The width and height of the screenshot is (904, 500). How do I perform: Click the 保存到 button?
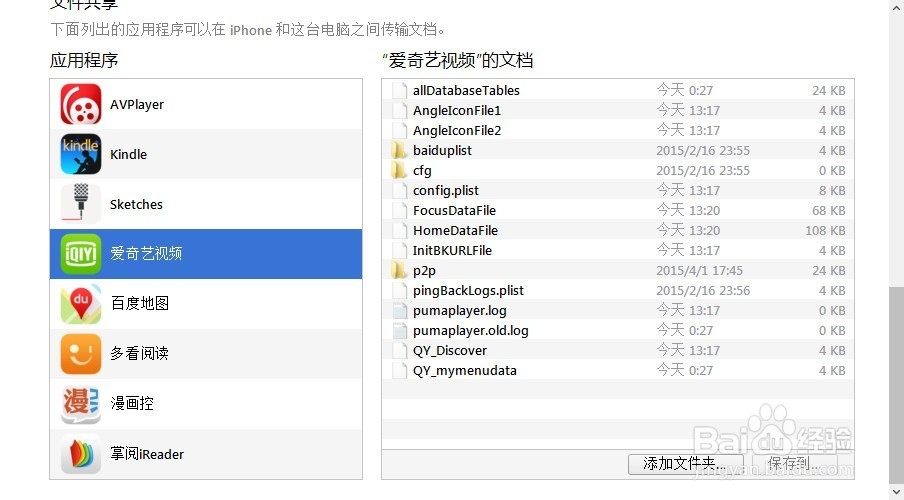click(x=794, y=464)
